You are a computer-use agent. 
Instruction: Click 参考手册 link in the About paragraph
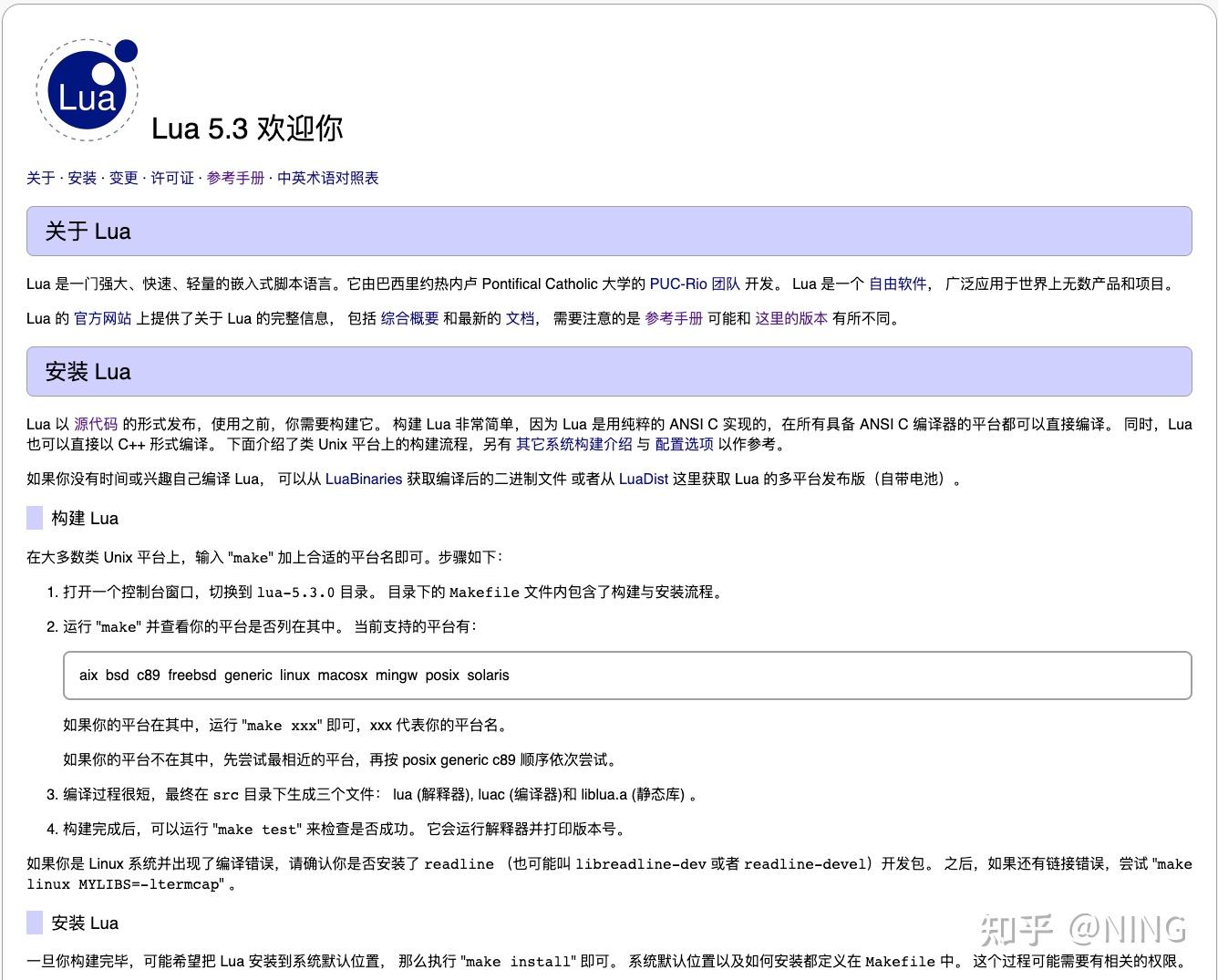pyautogui.click(x=674, y=318)
